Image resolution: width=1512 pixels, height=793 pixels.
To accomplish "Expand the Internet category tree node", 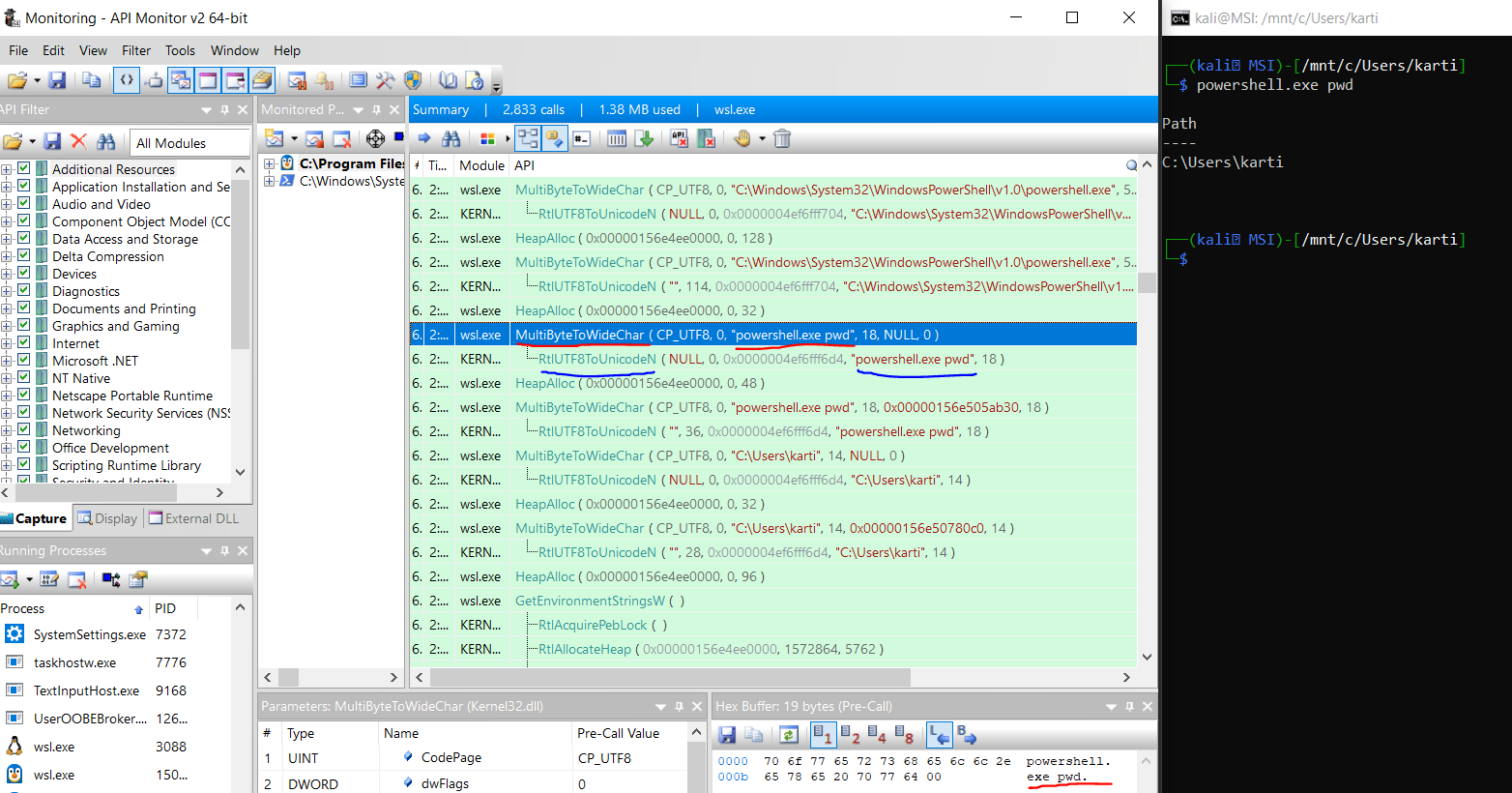I will pos(7,343).
